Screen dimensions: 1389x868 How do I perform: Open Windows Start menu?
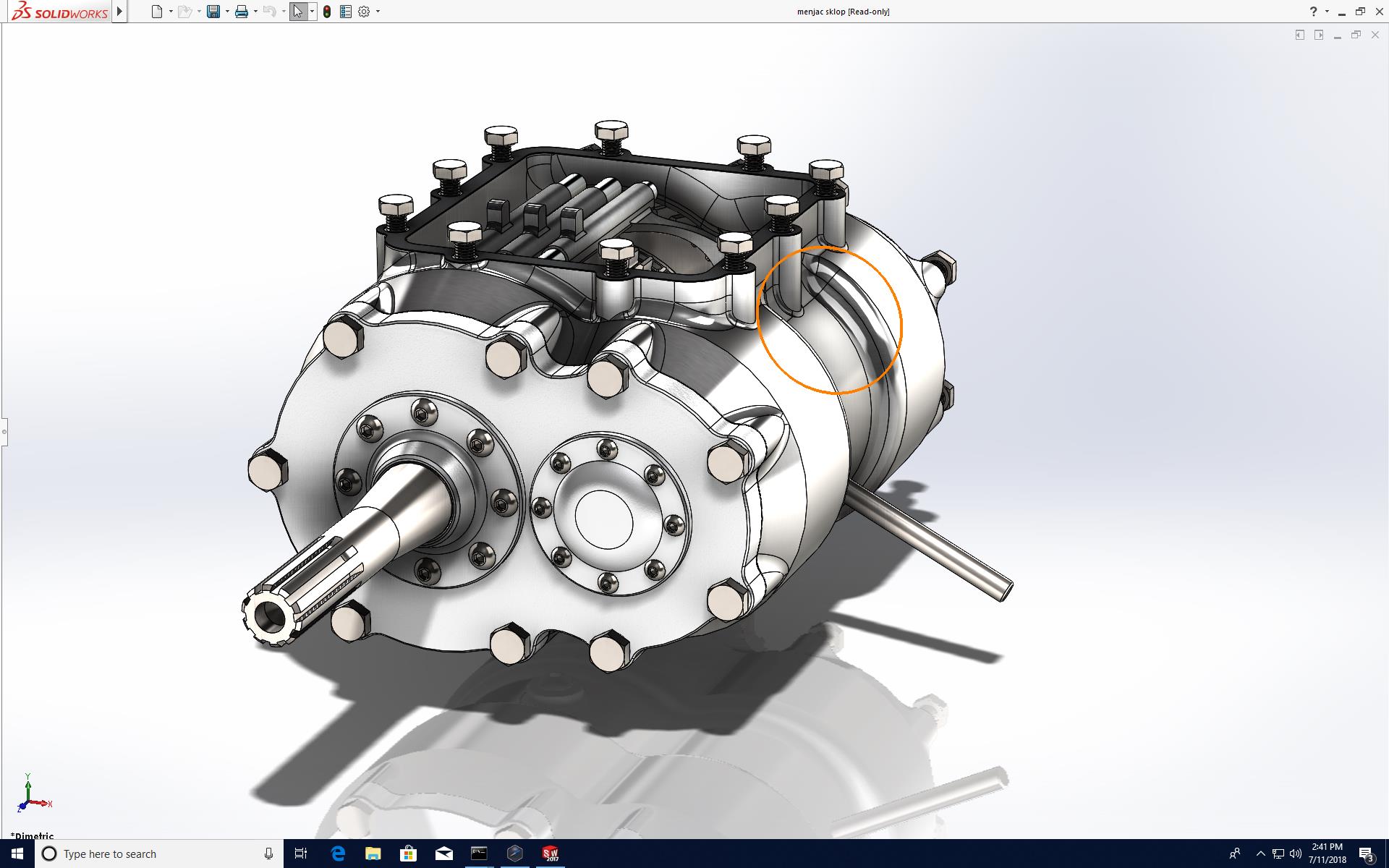17,854
